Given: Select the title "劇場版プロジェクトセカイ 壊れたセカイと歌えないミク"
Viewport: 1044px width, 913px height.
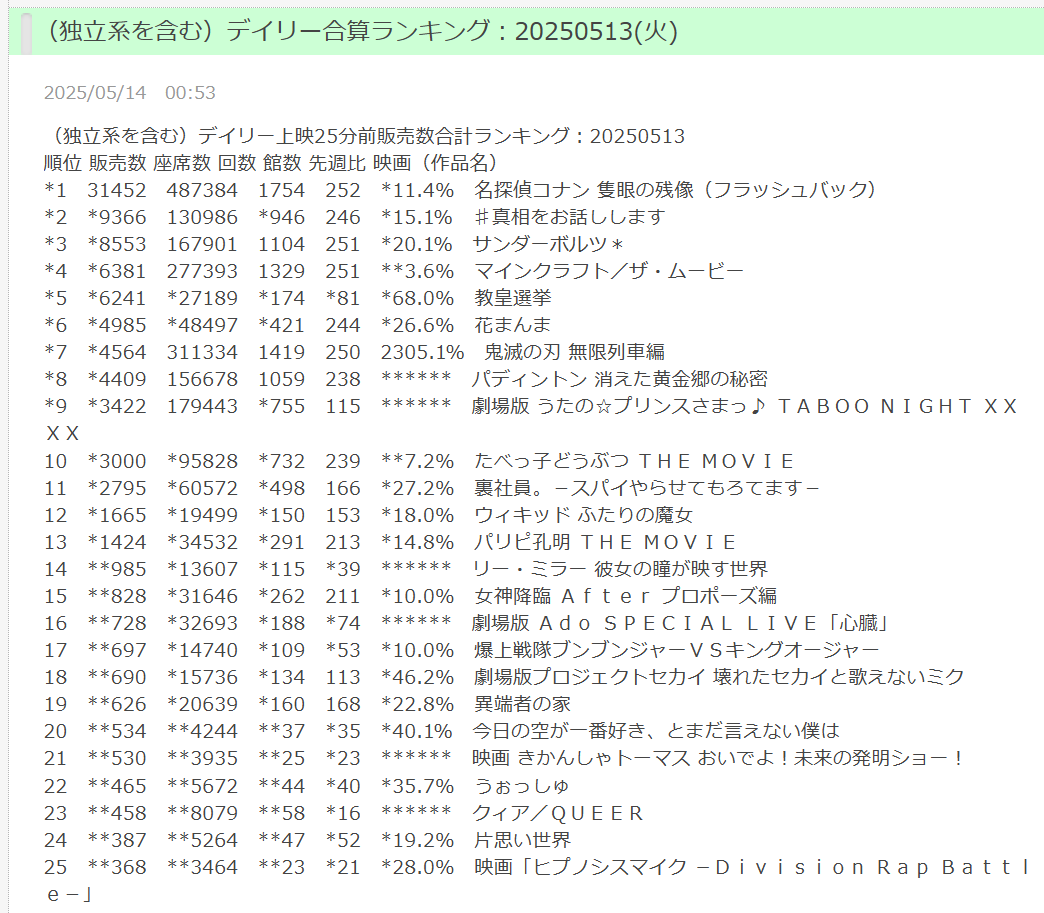Looking at the screenshot, I should (719, 677).
